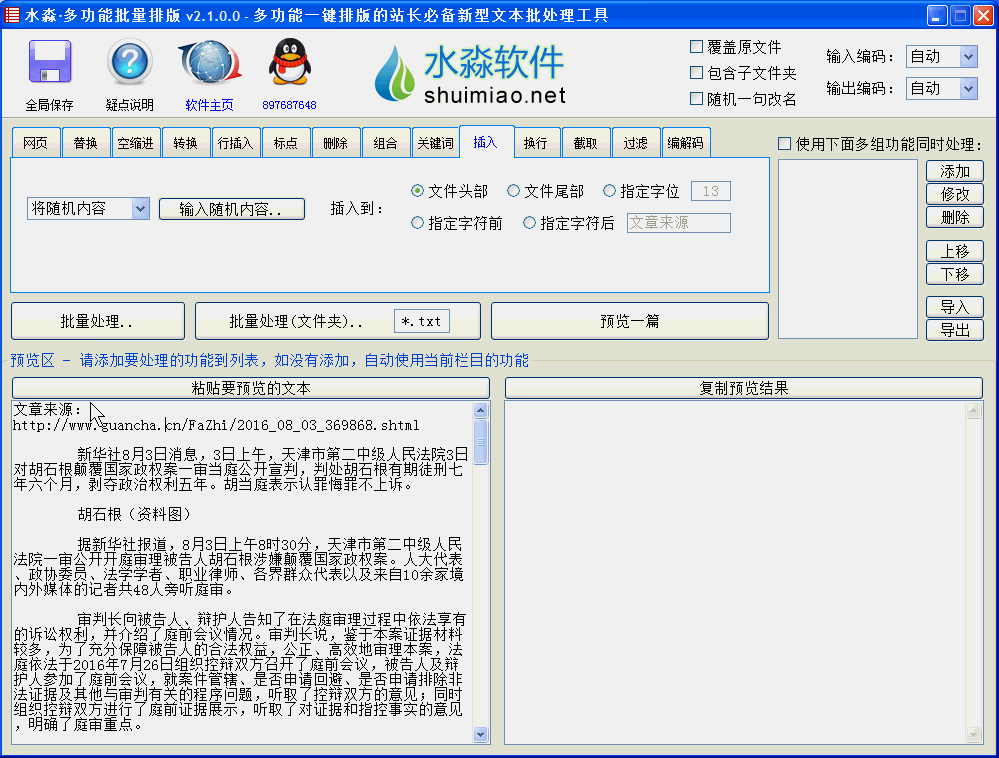This screenshot has height=758, width=999.
Task: Open the 关键词 tab
Action: coord(435,143)
